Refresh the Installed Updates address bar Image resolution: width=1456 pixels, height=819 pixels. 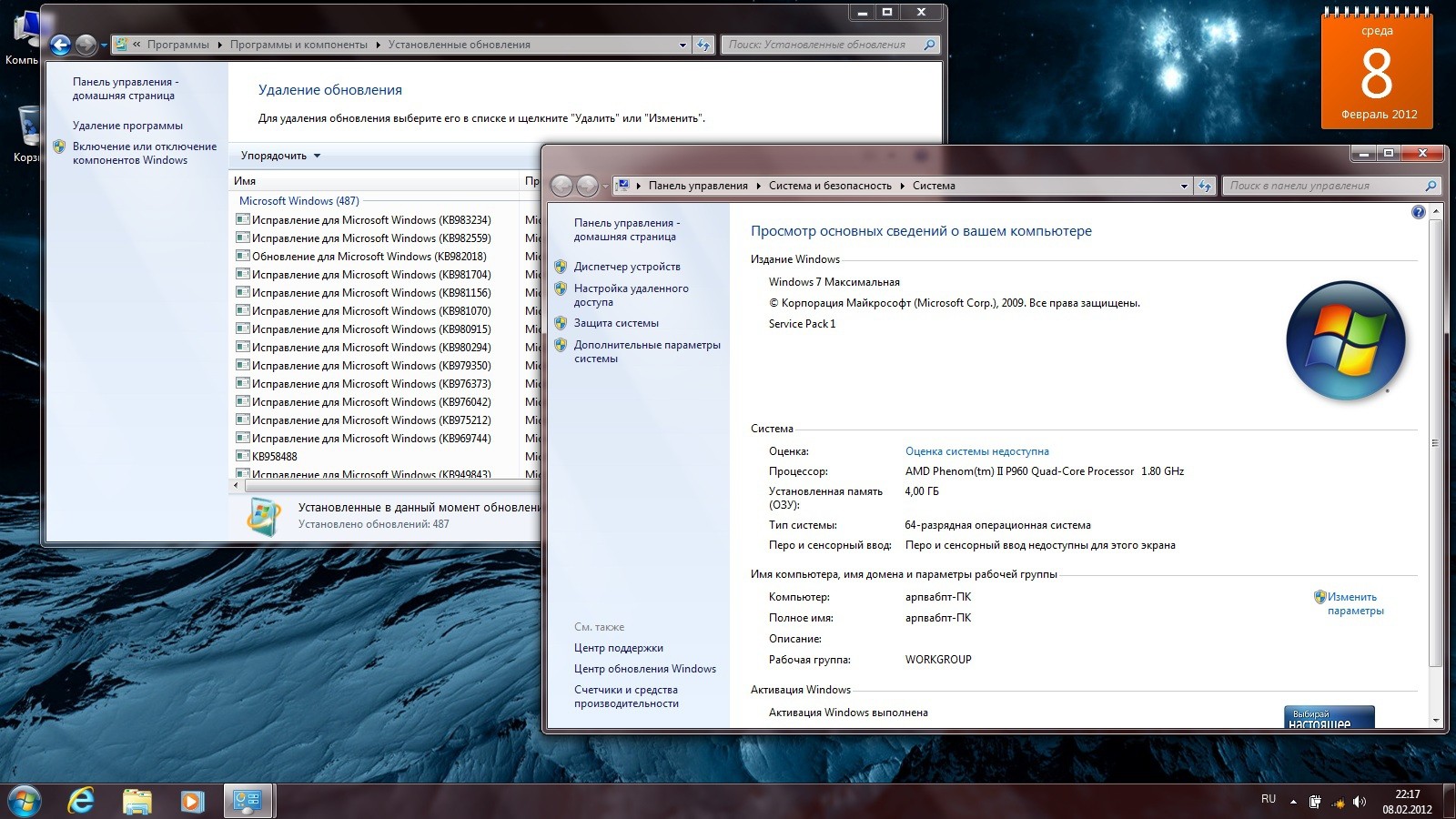[703, 45]
